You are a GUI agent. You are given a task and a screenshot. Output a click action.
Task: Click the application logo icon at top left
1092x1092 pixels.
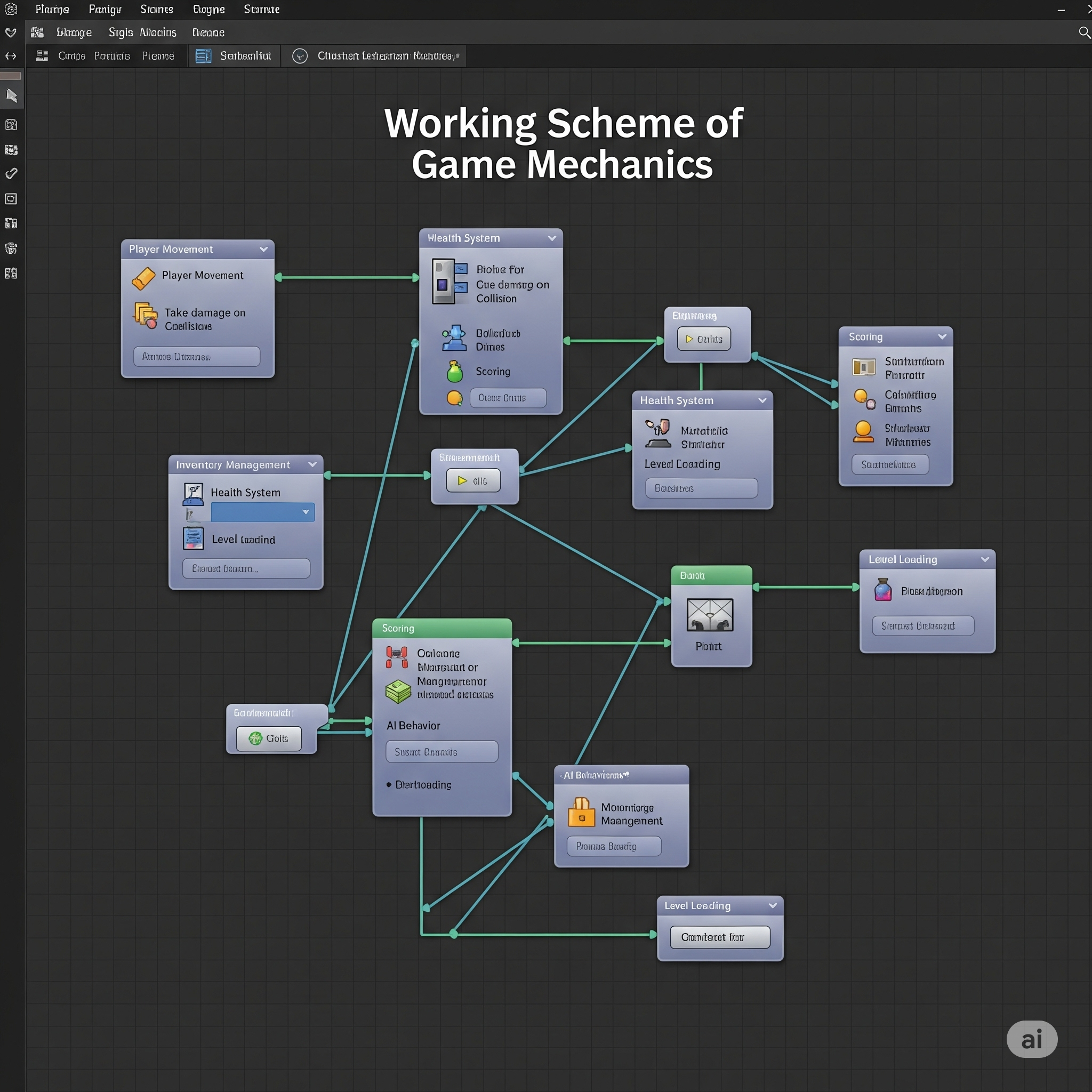(11, 9)
